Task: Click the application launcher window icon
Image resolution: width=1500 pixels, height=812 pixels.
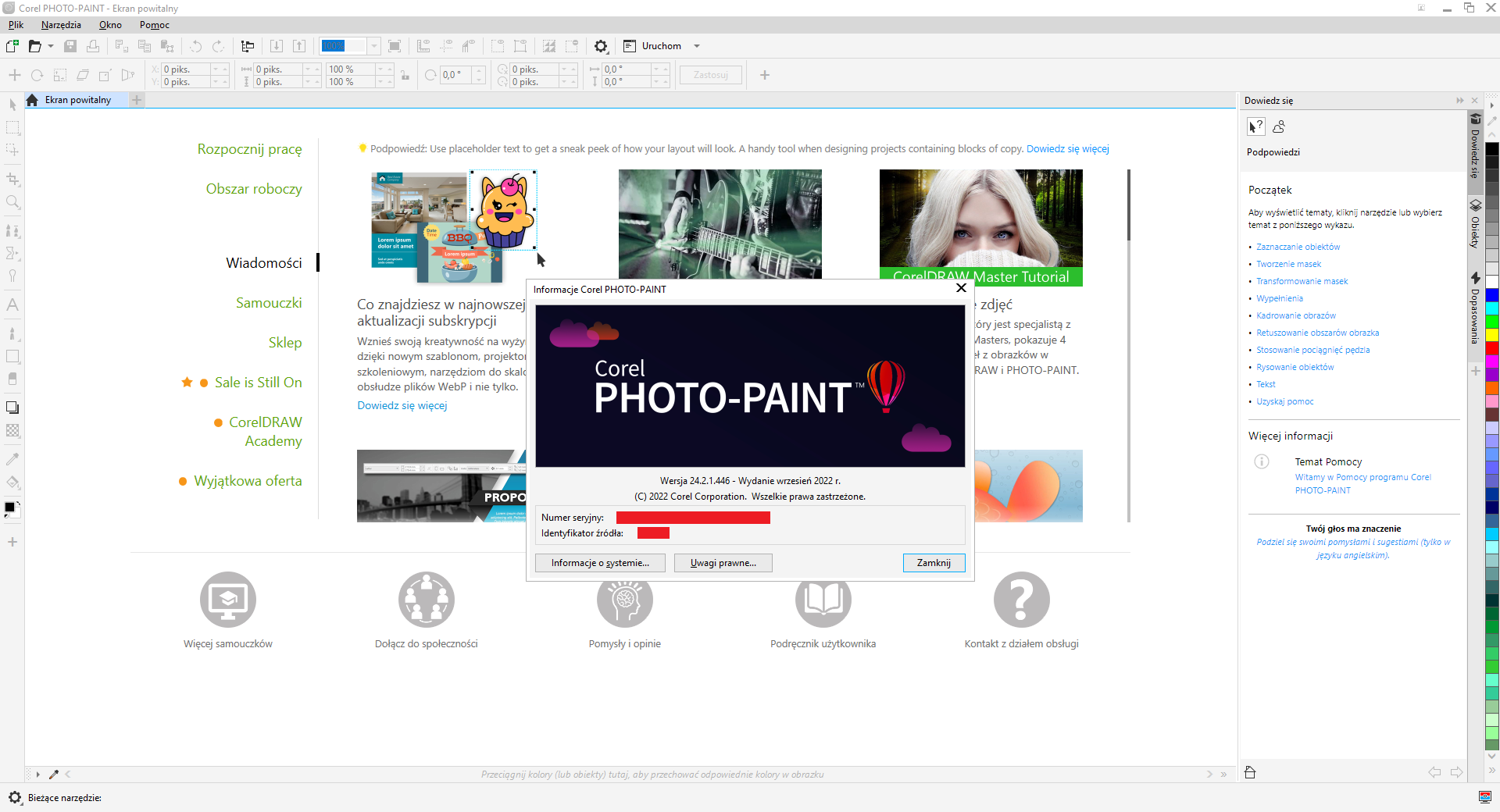Action: 630,46
